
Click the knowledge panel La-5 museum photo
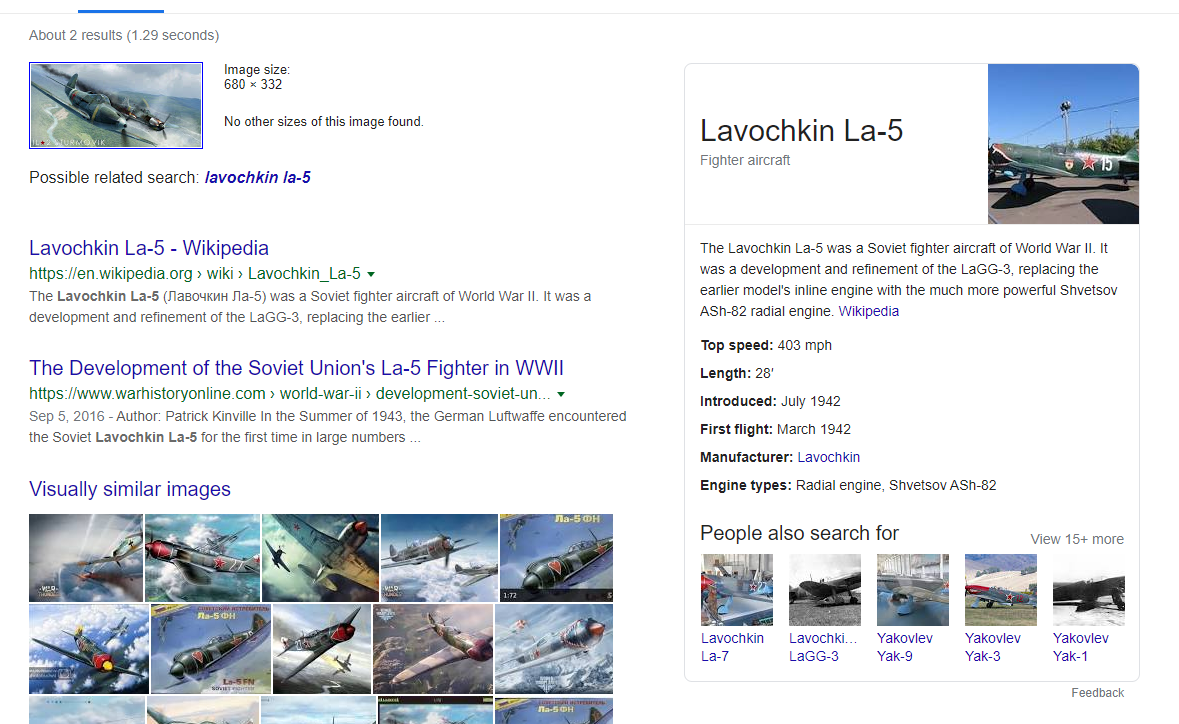pyautogui.click(x=1063, y=144)
